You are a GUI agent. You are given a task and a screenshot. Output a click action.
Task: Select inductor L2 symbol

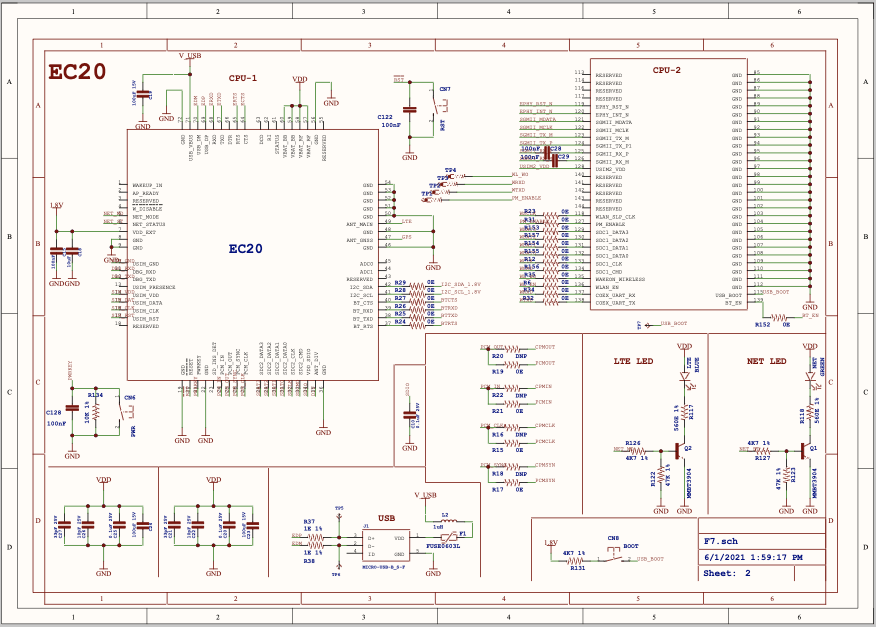pyautogui.click(x=447, y=521)
